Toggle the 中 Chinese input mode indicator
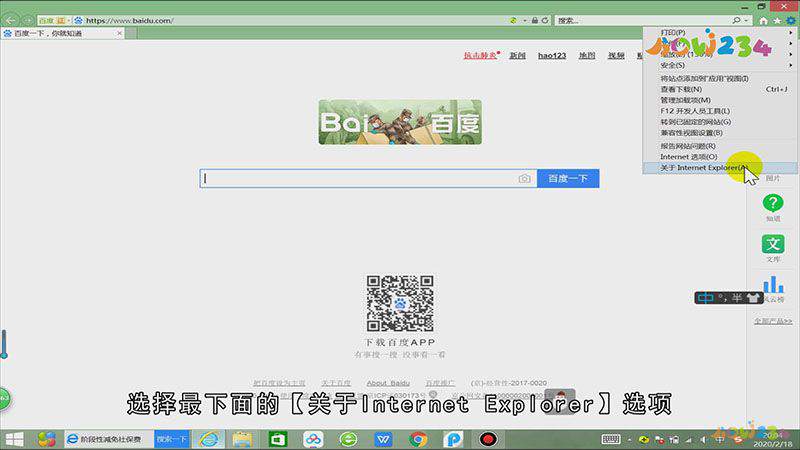 tap(706, 298)
